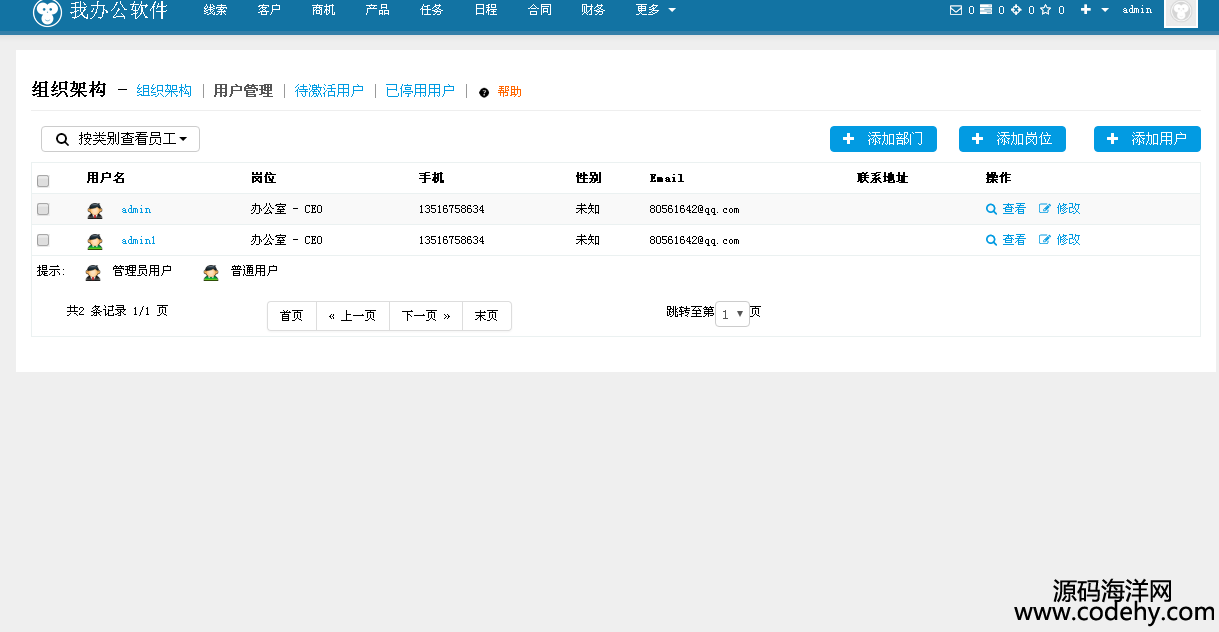Click the magnifier view icon in admin row
1219x632 pixels.
pyautogui.click(x=992, y=209)
